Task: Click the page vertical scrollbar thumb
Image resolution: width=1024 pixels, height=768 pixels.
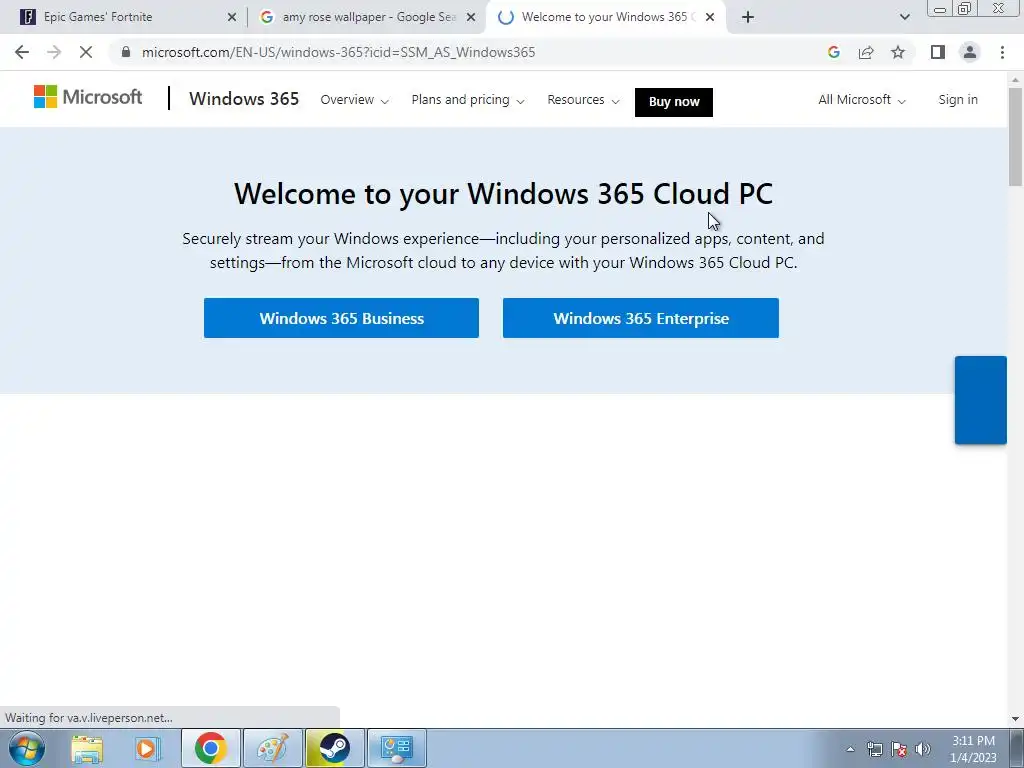Action: coord(1016,136)
